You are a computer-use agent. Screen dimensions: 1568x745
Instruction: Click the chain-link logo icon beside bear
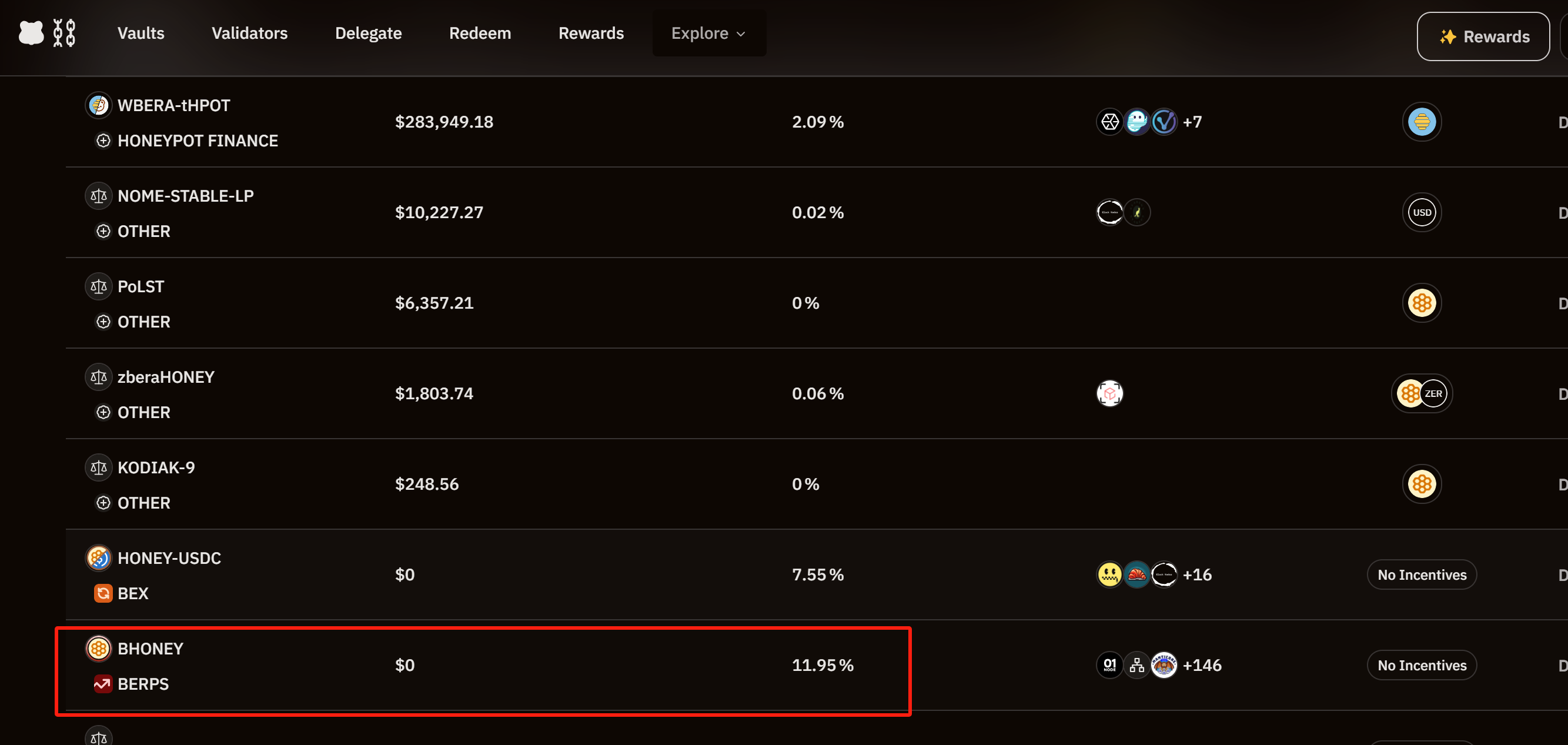64,33
